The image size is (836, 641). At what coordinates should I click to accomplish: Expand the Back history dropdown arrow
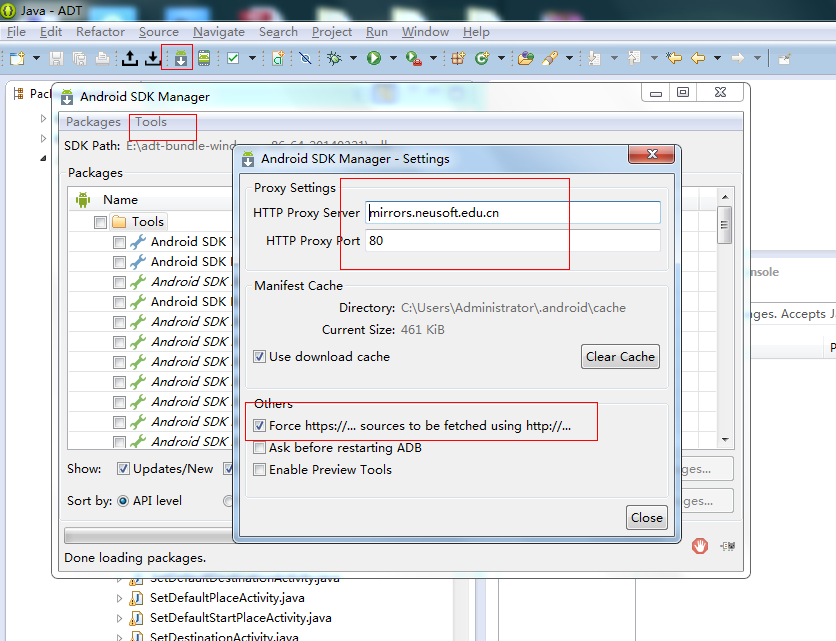(717, 58)
